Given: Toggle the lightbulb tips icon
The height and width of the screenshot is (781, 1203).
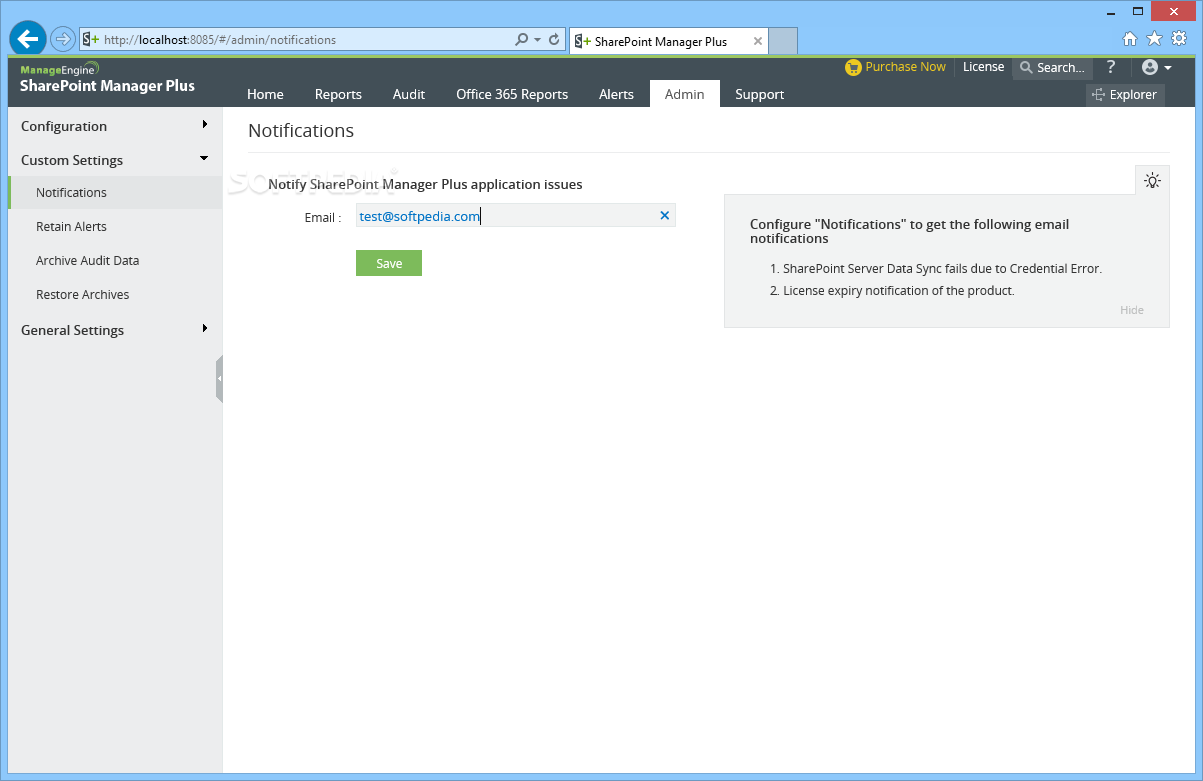Looking at the screenshot, I should [x=1153, y=180].
